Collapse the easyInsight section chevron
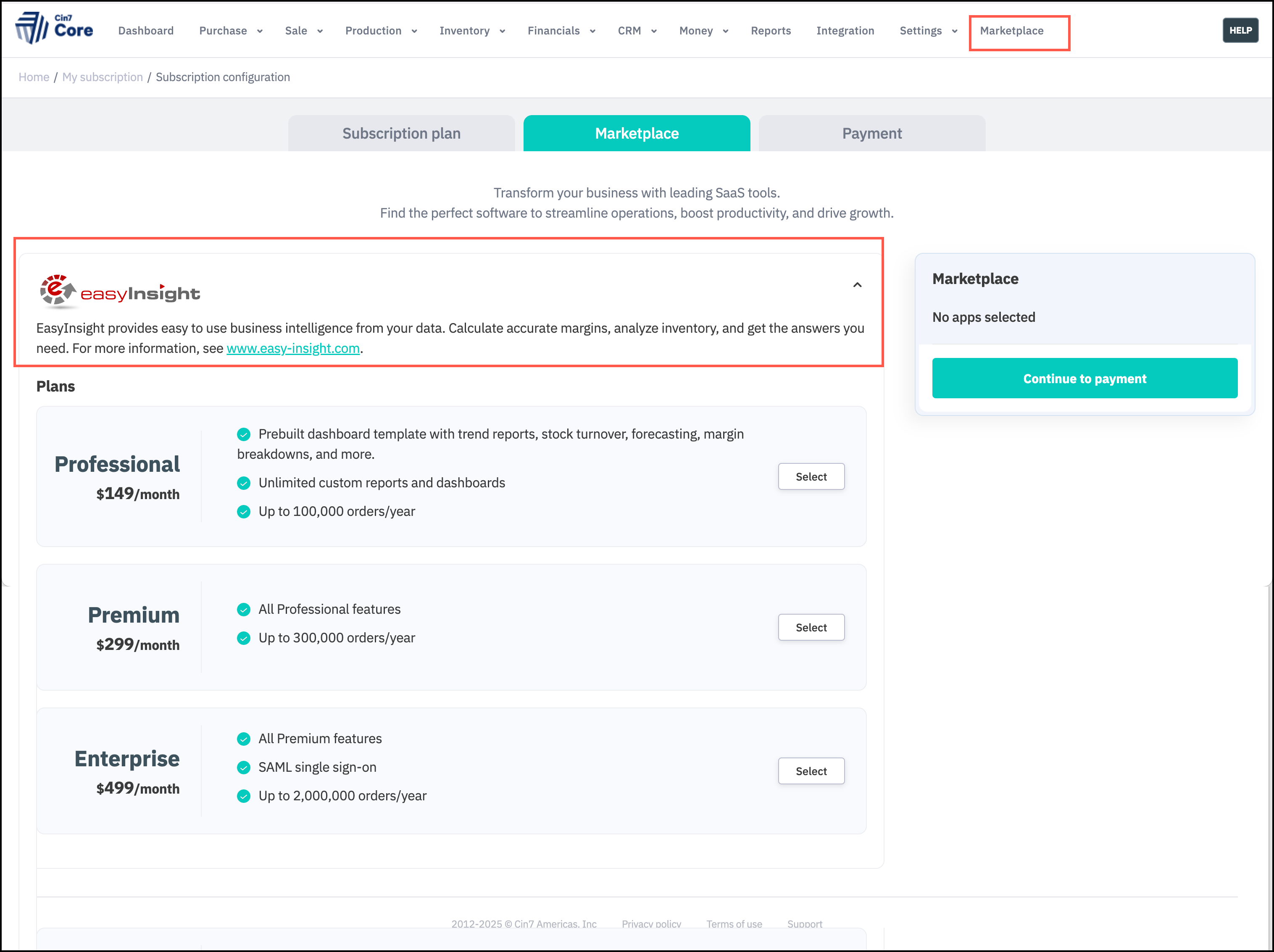This screenshot has width=1274, height=952. 857,285
